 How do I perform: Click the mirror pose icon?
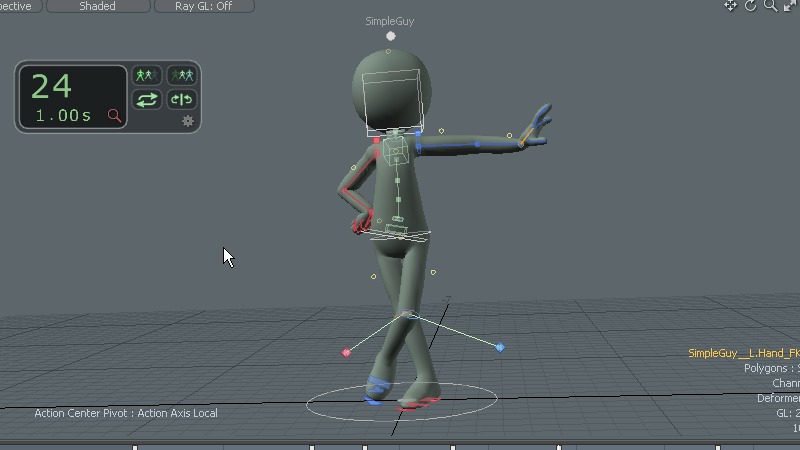pyautogui.click(x=181, y=100)
